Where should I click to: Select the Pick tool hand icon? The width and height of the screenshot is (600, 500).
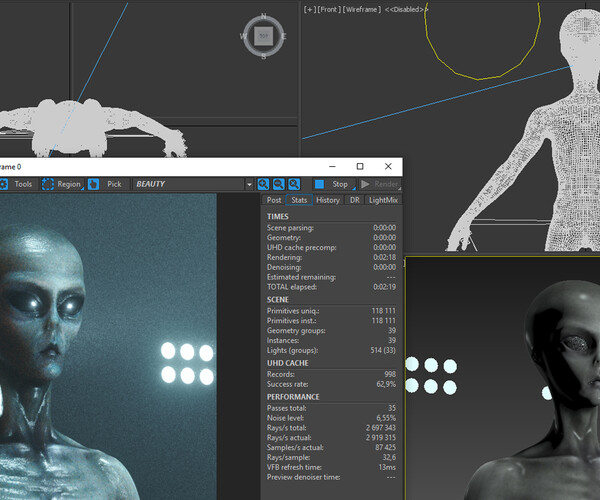point(94,184)
